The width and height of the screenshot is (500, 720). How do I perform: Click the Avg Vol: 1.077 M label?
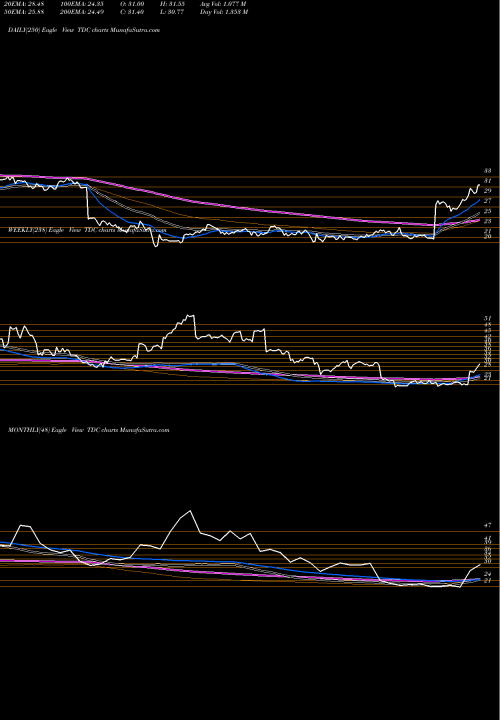(x=224, y=4)
